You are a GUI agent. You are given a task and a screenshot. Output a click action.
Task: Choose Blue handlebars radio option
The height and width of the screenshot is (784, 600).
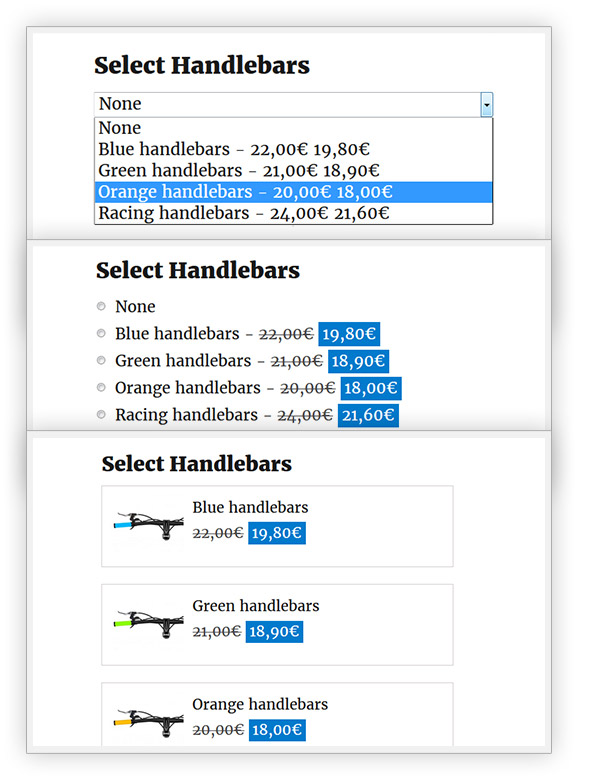pos(101,334)
